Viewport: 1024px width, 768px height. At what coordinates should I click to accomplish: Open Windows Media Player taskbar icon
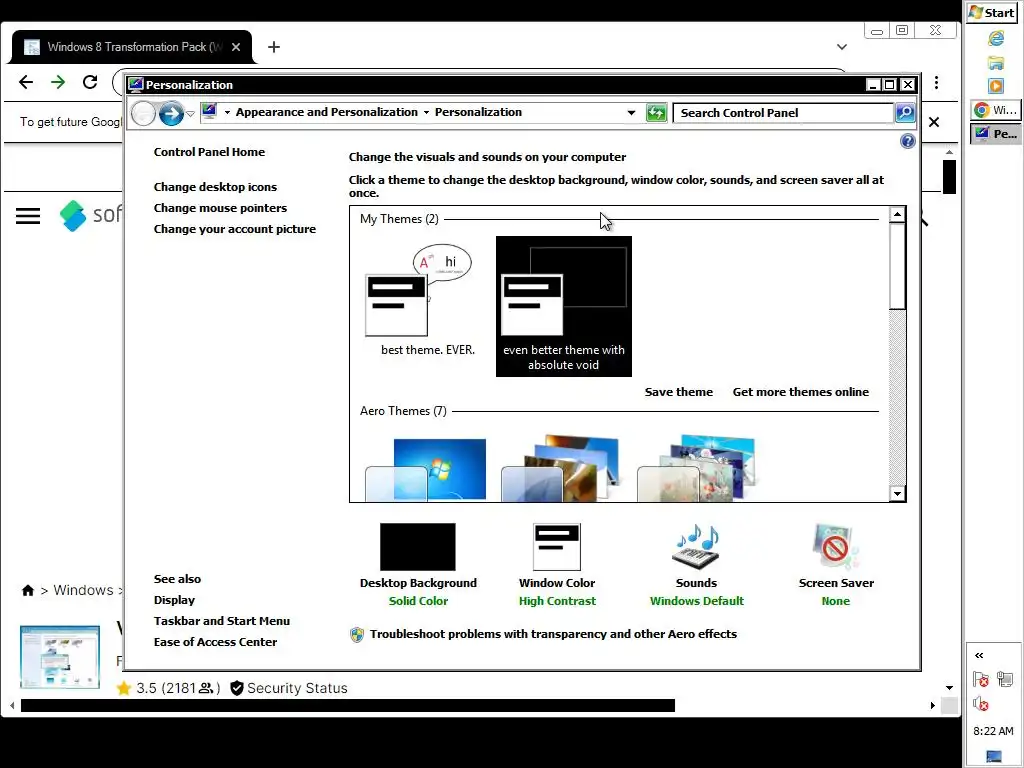point(995,86)
